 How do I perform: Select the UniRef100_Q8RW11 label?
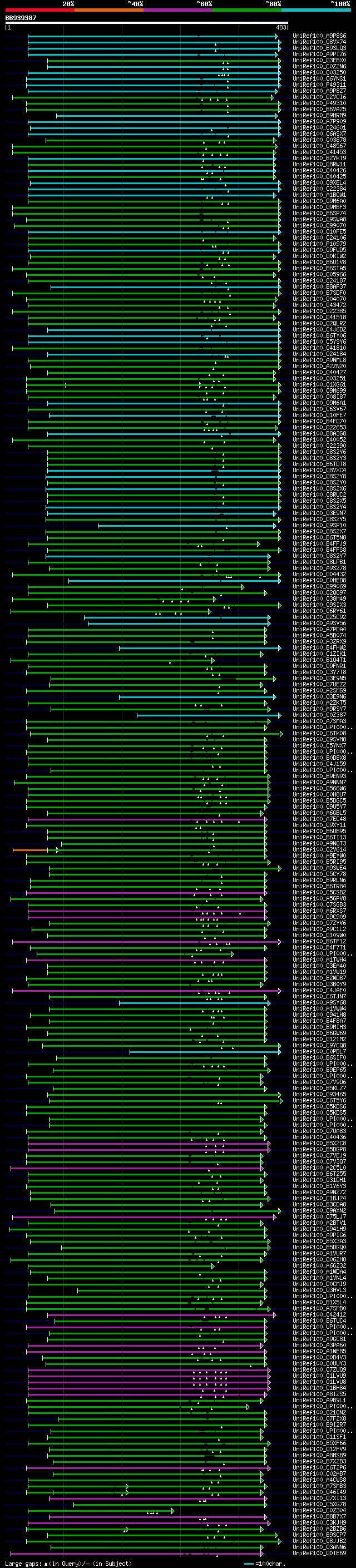tap(319, 164)
